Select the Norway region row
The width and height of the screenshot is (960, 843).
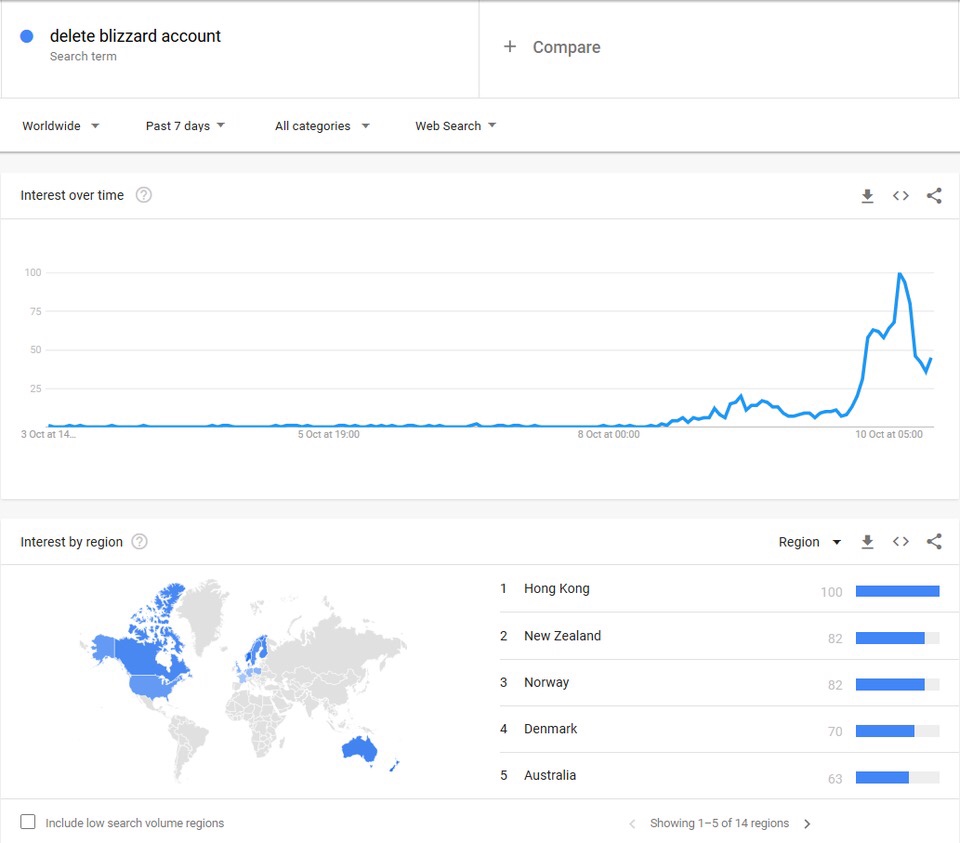click(x=546, y=683)
